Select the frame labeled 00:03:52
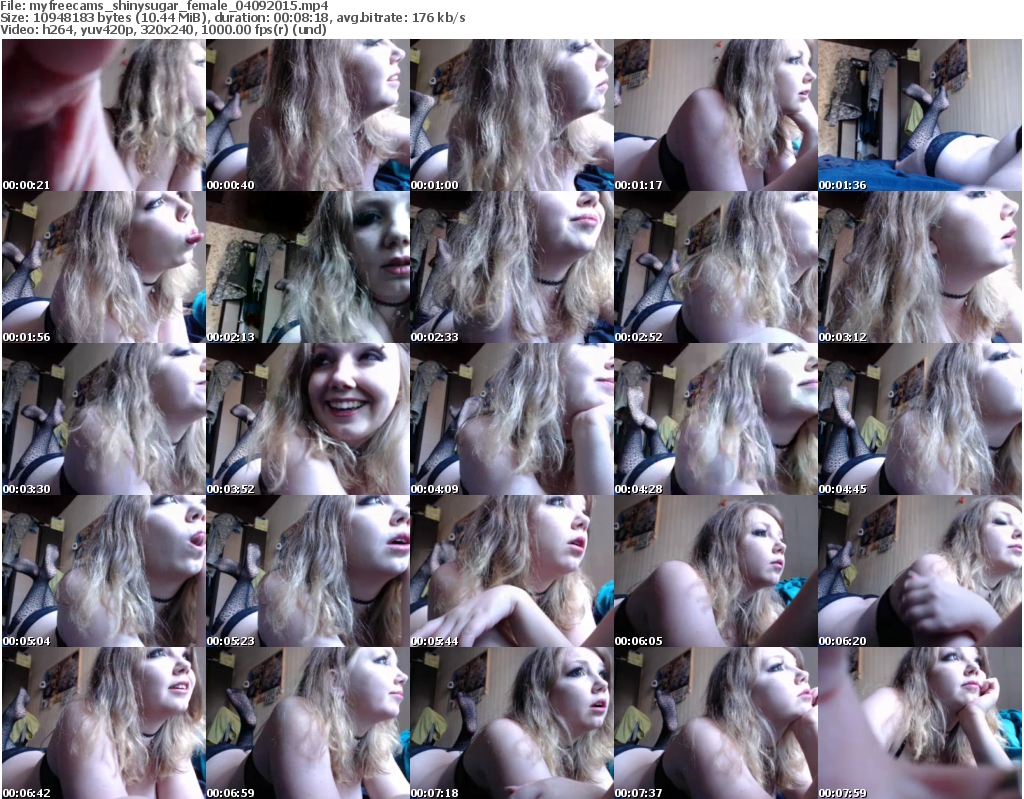This screenshot has width=1024, height=799. coord(308,419)
